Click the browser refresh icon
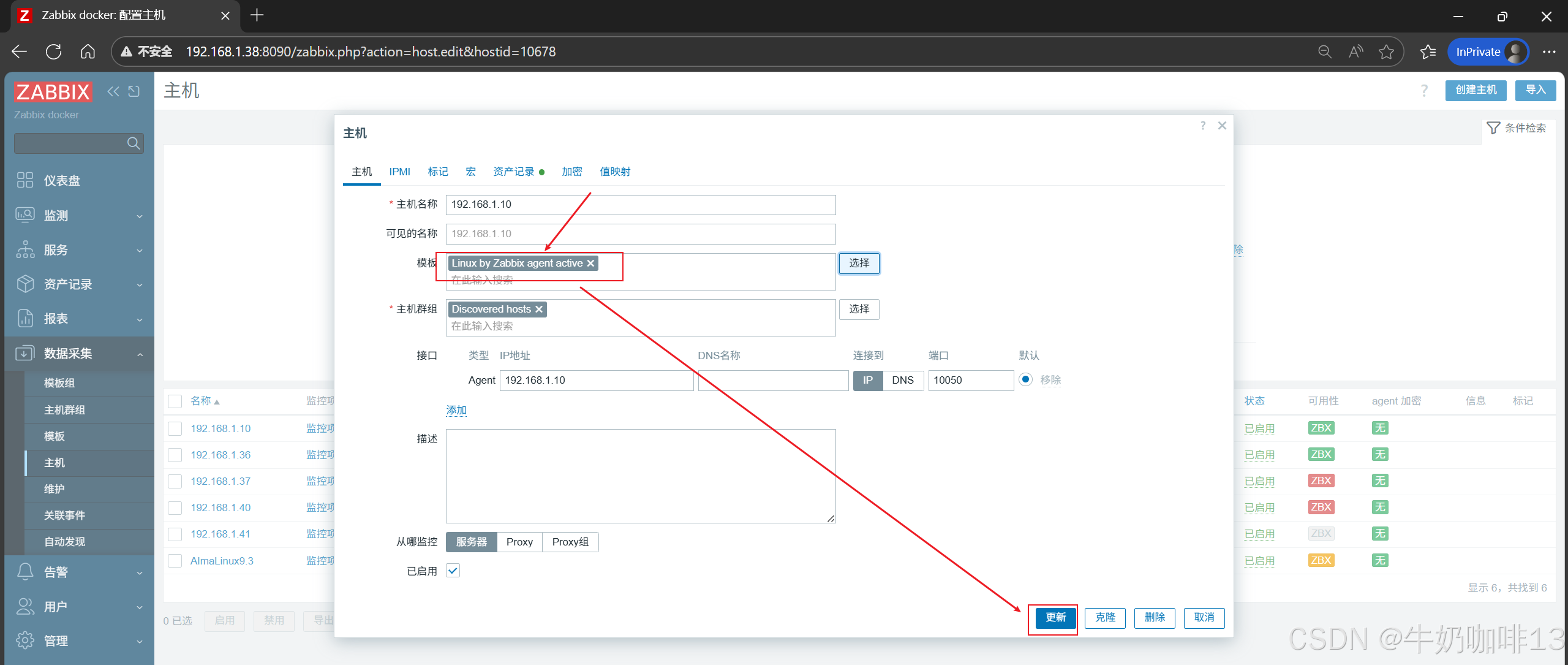Screen dimensions: 1568x665 (x=54, y=52)
